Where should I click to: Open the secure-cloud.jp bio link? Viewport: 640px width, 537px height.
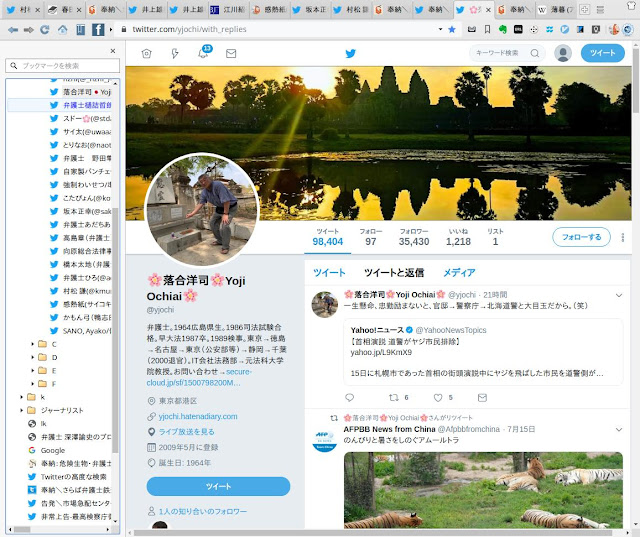pyautogui.click(x=199, y=377)
